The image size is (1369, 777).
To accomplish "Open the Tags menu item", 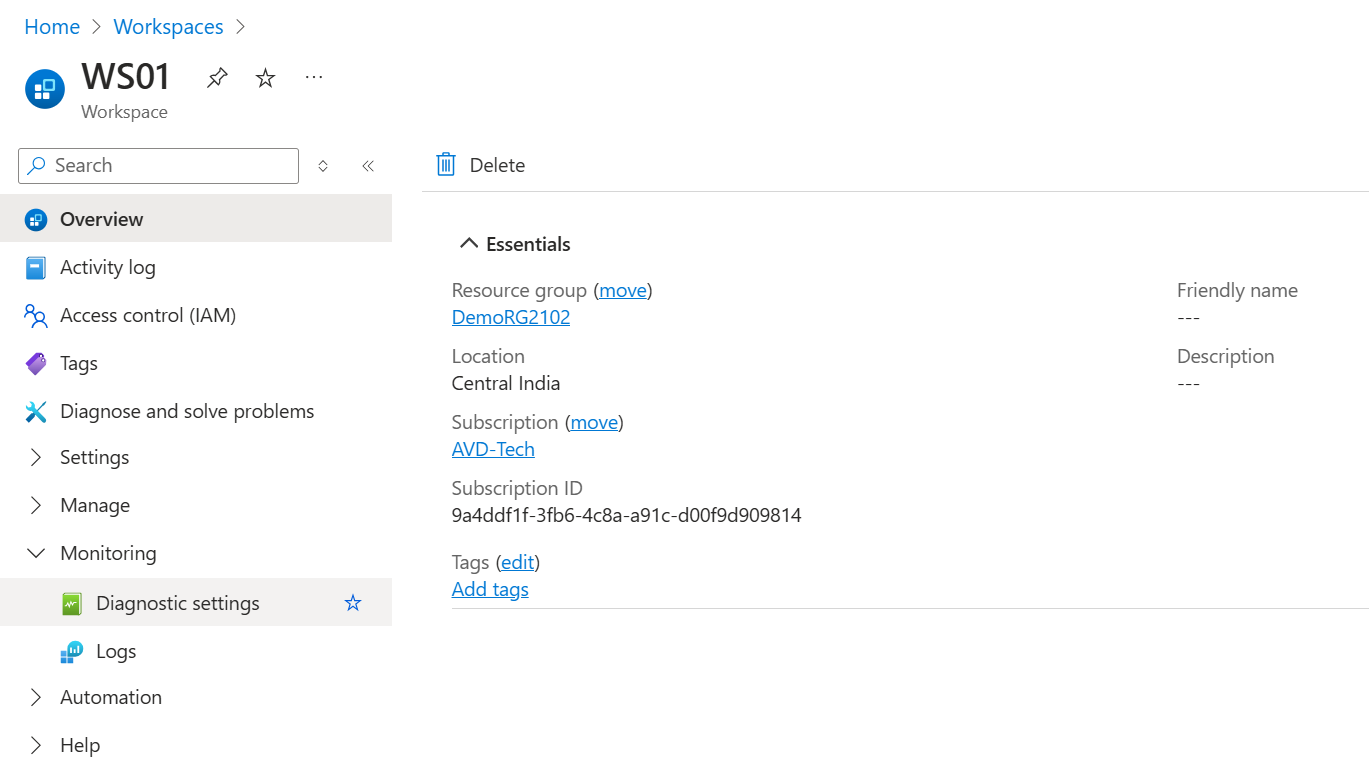I will pyautogui.click(x=196, y=363).
